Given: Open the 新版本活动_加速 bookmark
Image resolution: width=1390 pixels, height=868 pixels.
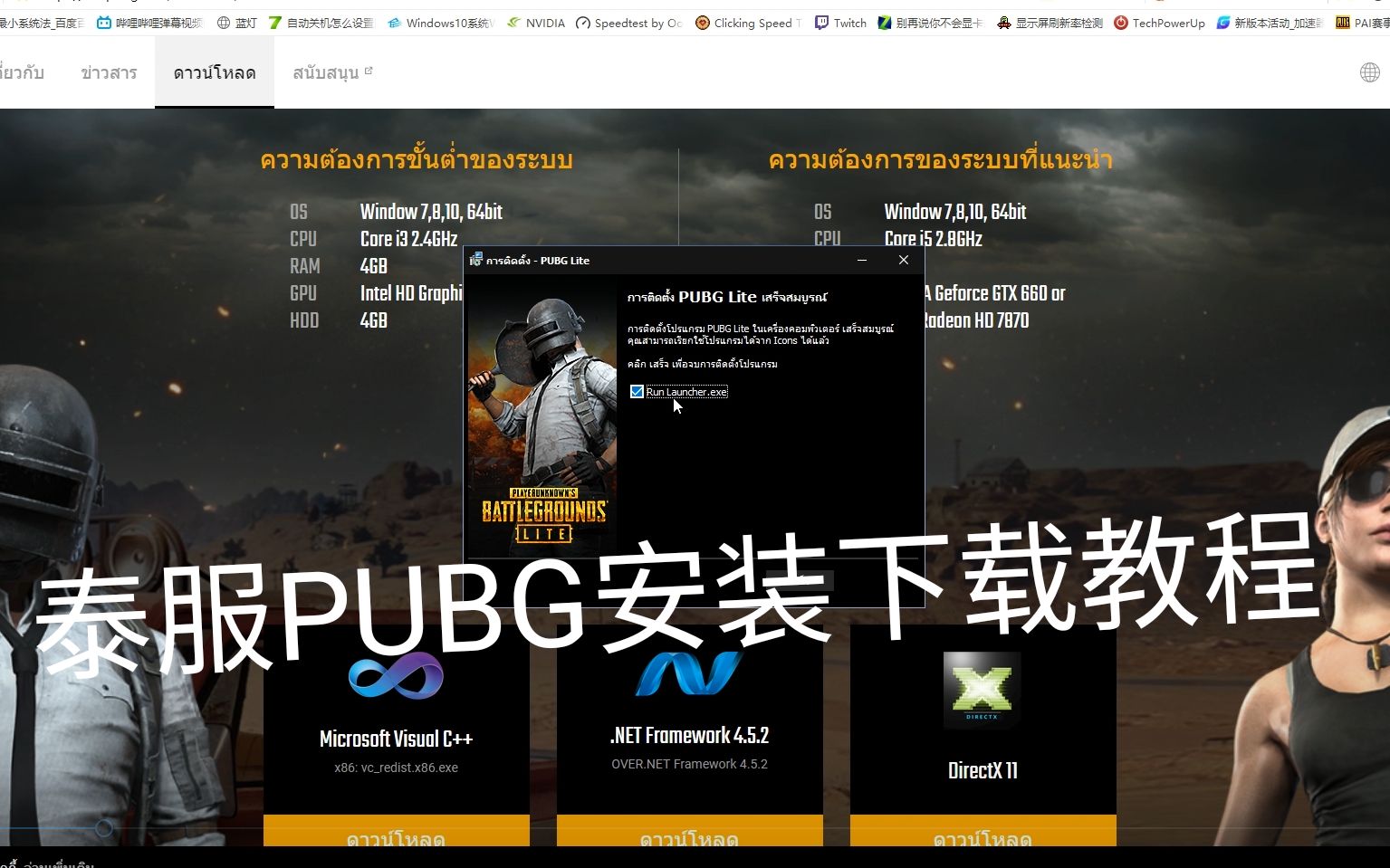Looking at the screenshot, I should click(1270, 23).
